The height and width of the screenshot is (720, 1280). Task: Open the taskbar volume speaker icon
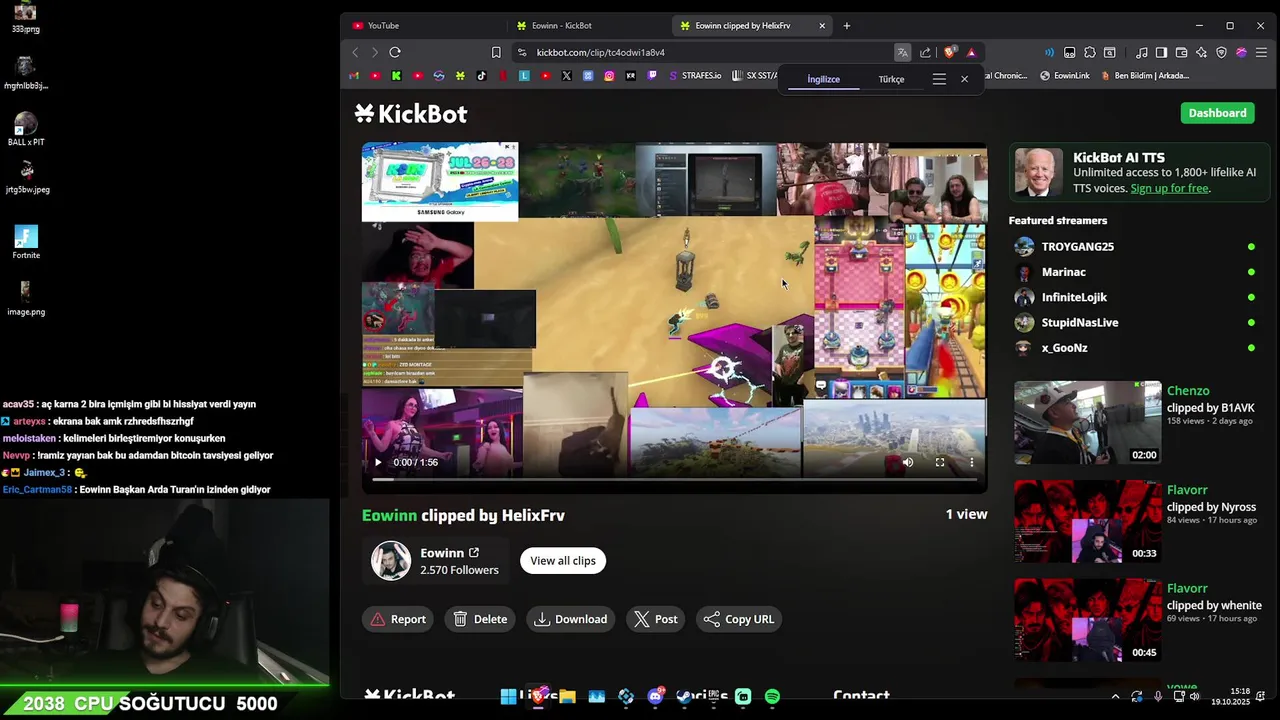1194,697
